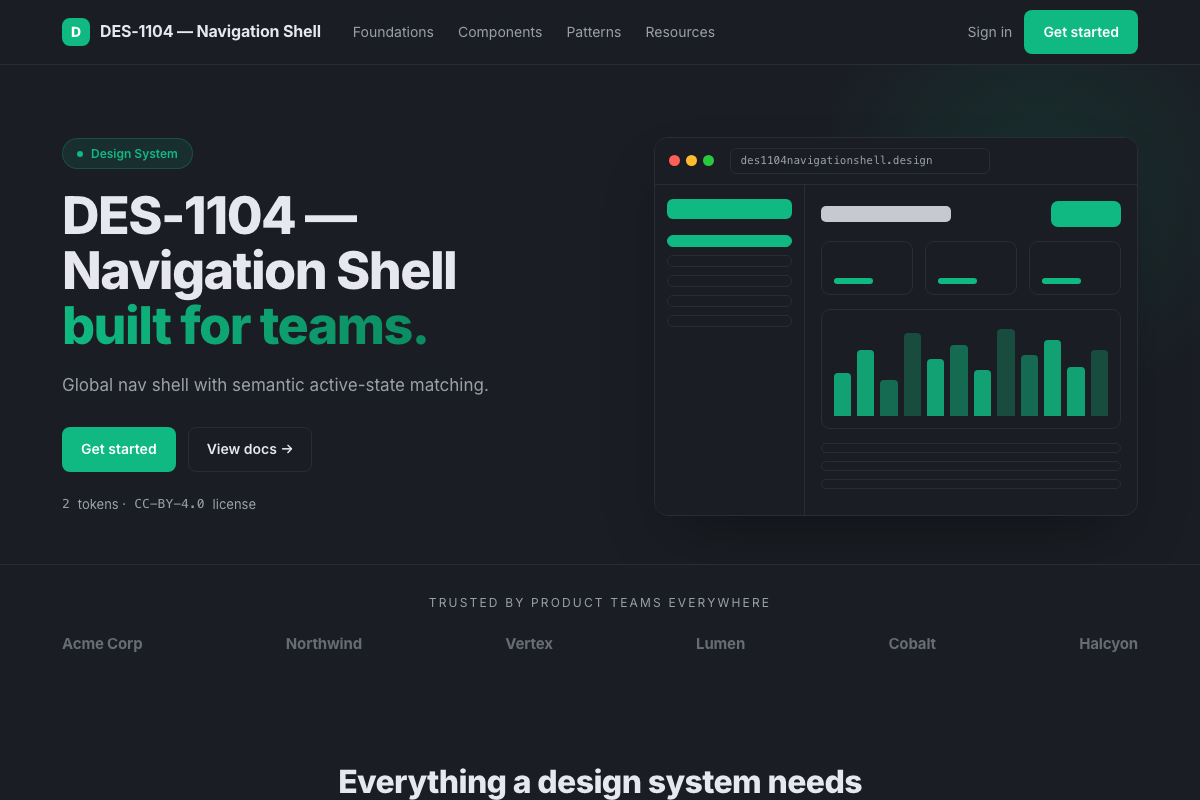Click the Vertex logo text
This screenshot has height=800, width=1200.
click(529, 644)
